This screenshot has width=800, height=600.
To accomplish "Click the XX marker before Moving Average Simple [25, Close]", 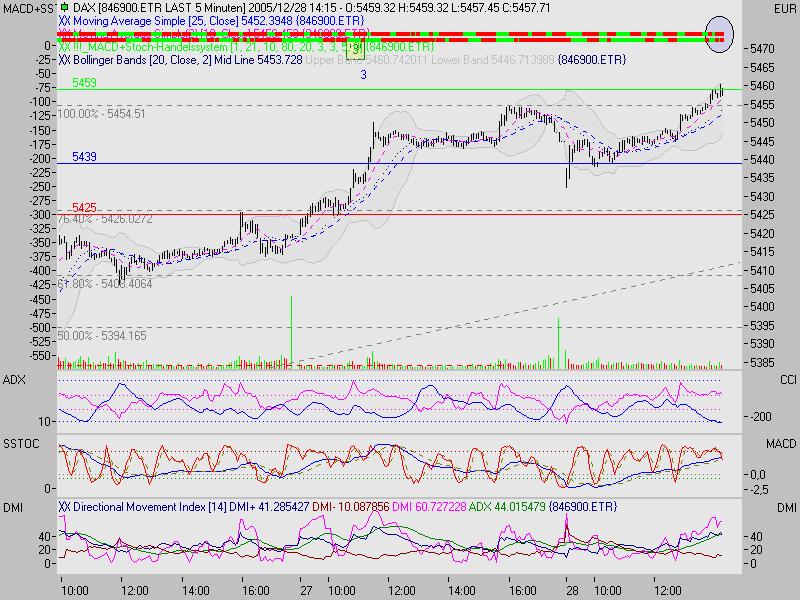I will coord(64,21).
